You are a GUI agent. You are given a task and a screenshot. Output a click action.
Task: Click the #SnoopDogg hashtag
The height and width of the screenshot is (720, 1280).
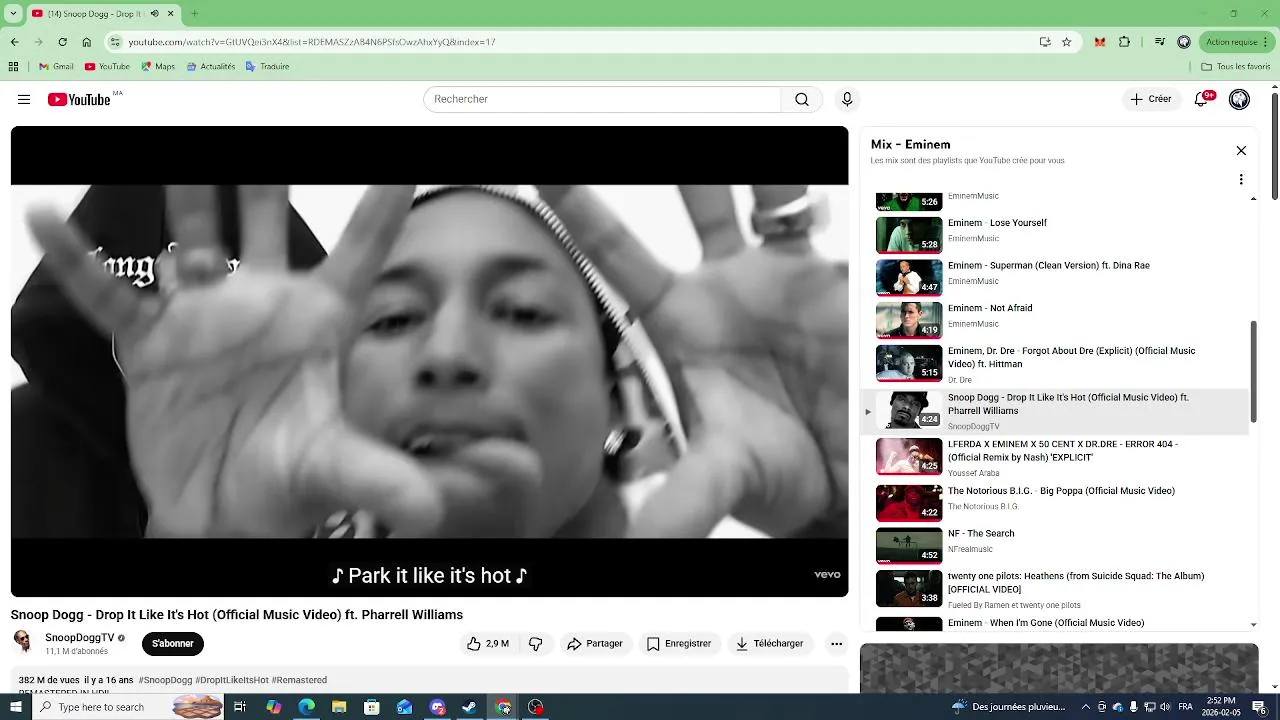click(x=165, y=680)
